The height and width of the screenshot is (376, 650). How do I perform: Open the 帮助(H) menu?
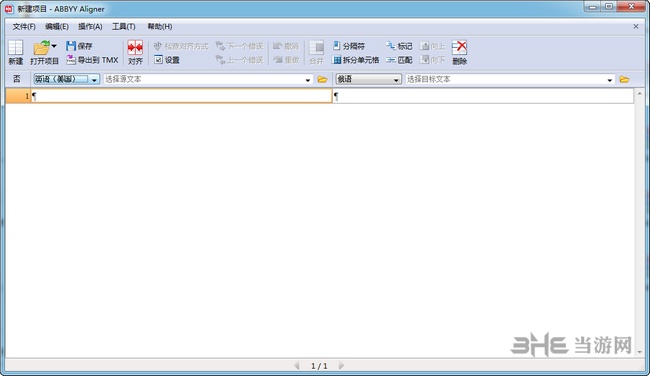point(160,27)
